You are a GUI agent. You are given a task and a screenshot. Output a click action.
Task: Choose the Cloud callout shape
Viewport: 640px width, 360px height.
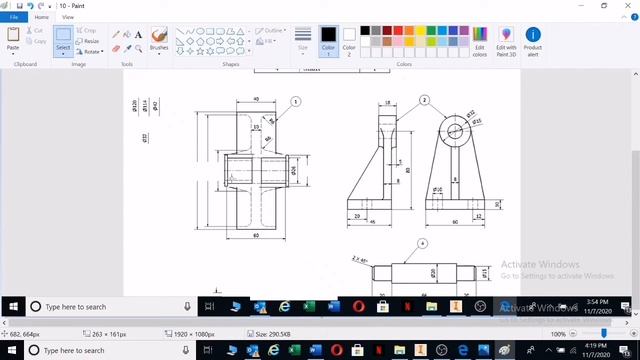(240, 51)
